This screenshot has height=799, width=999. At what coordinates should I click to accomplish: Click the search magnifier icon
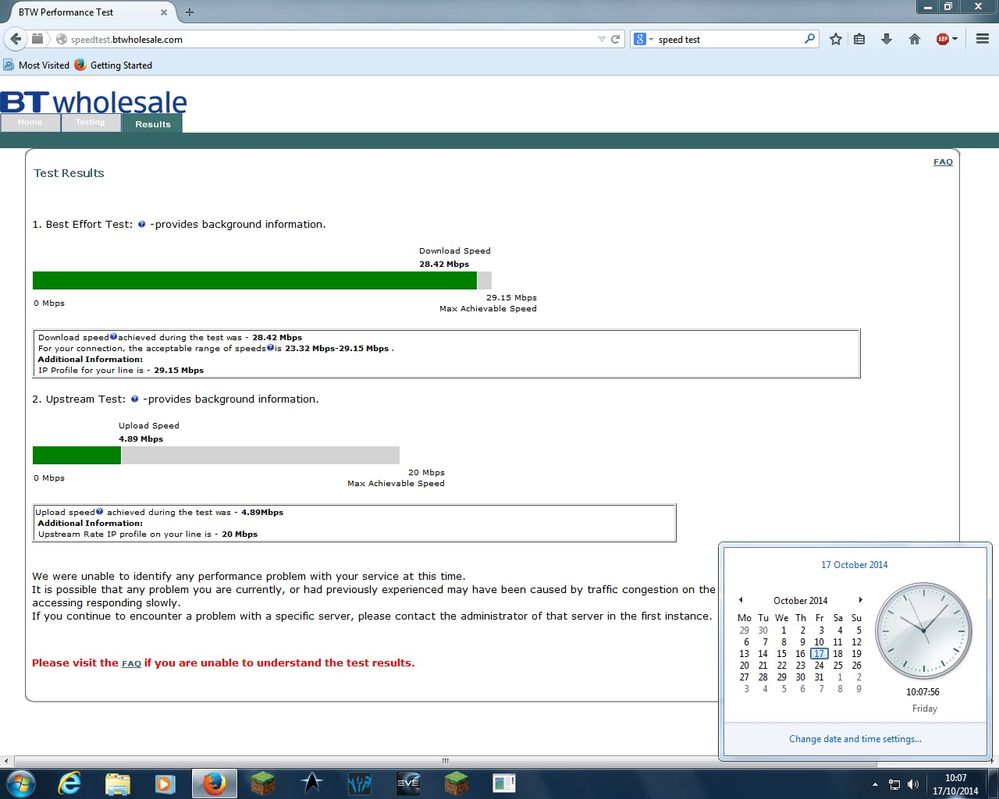[809, 39]
